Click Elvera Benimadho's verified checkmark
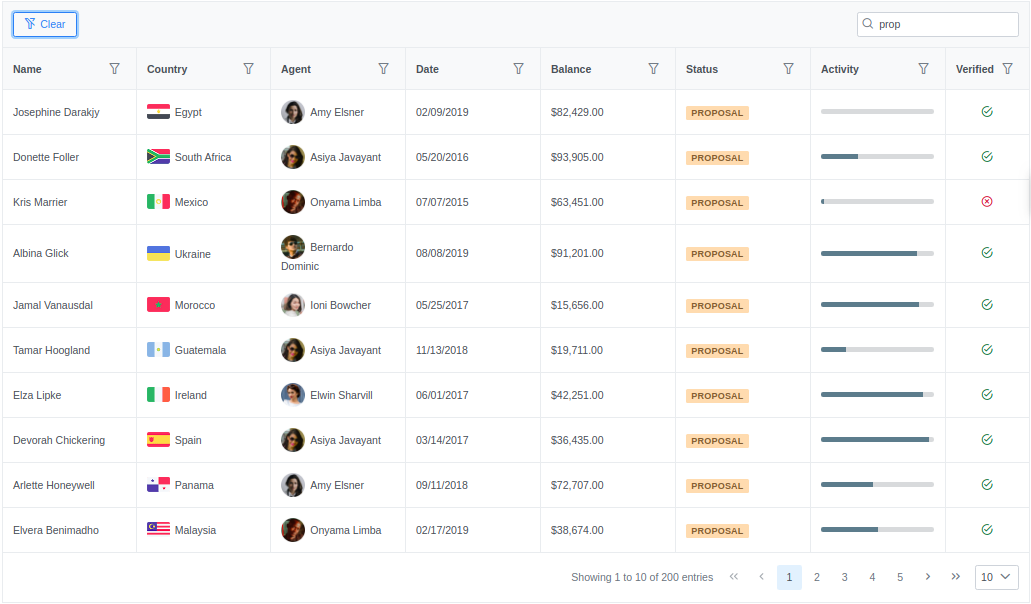The width and height of the screenshot is (1031, 604). pos(987,530)
